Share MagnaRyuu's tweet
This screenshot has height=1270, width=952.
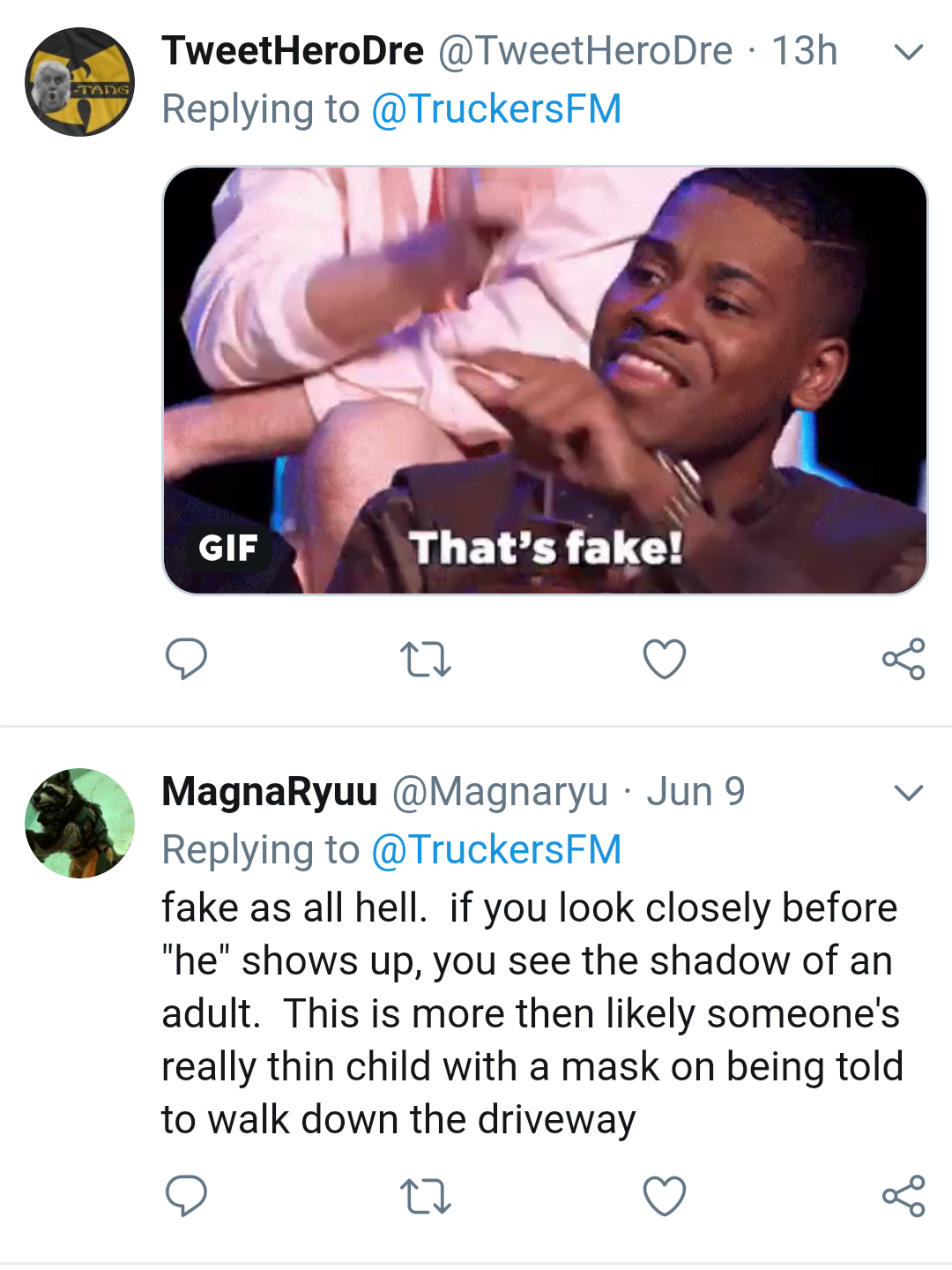(904, 1197)
